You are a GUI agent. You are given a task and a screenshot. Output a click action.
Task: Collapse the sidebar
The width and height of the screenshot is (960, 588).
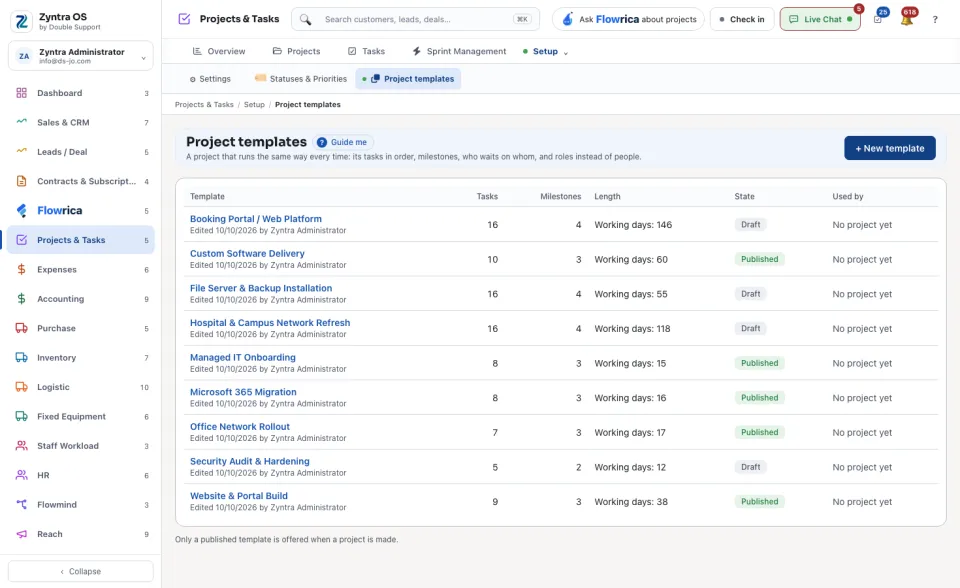tap(81, 571)
